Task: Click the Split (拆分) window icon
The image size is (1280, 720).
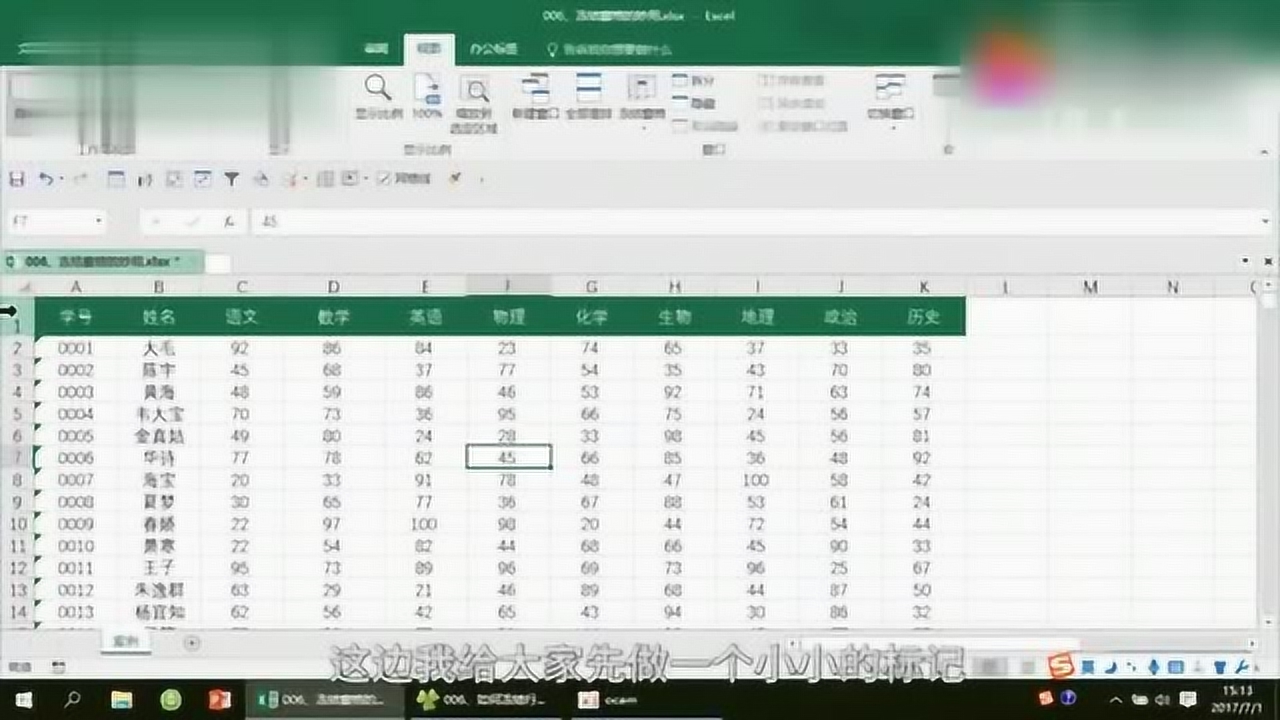Action: click(x=693, y=81)
